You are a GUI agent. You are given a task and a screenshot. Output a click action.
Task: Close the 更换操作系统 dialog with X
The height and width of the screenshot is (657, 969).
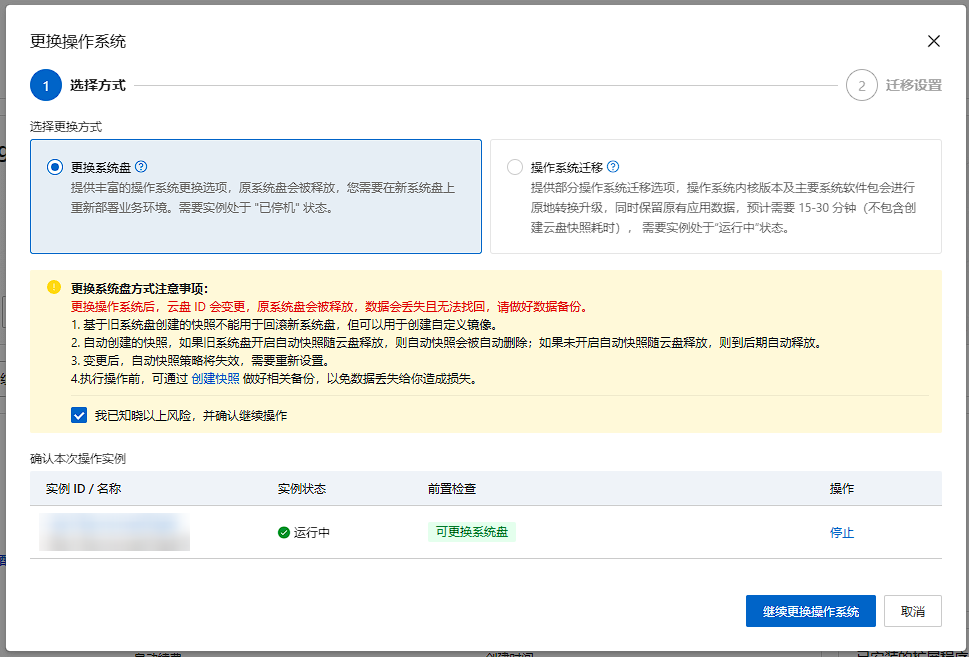coord(934,41)
